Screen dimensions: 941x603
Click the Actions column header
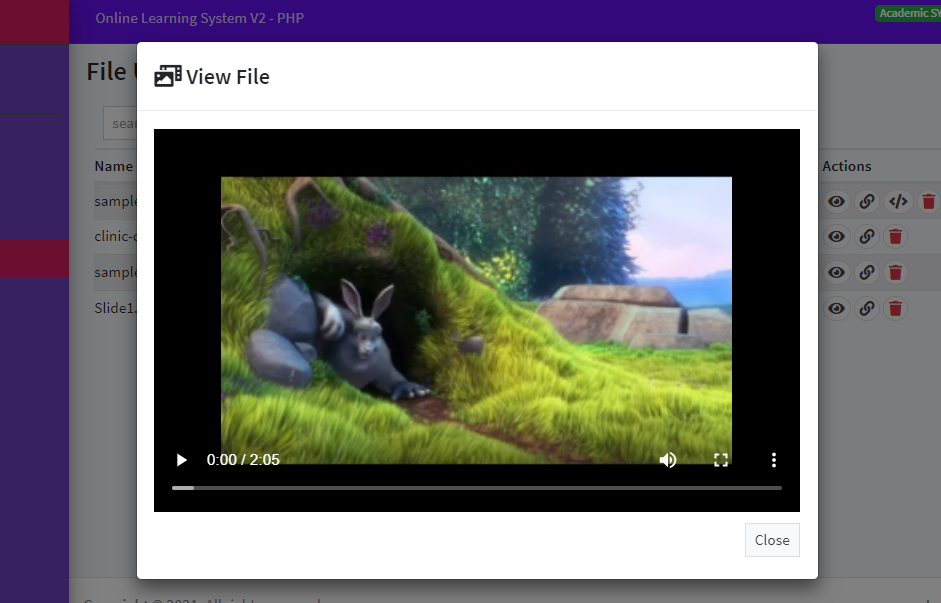(x=847, y=166)
